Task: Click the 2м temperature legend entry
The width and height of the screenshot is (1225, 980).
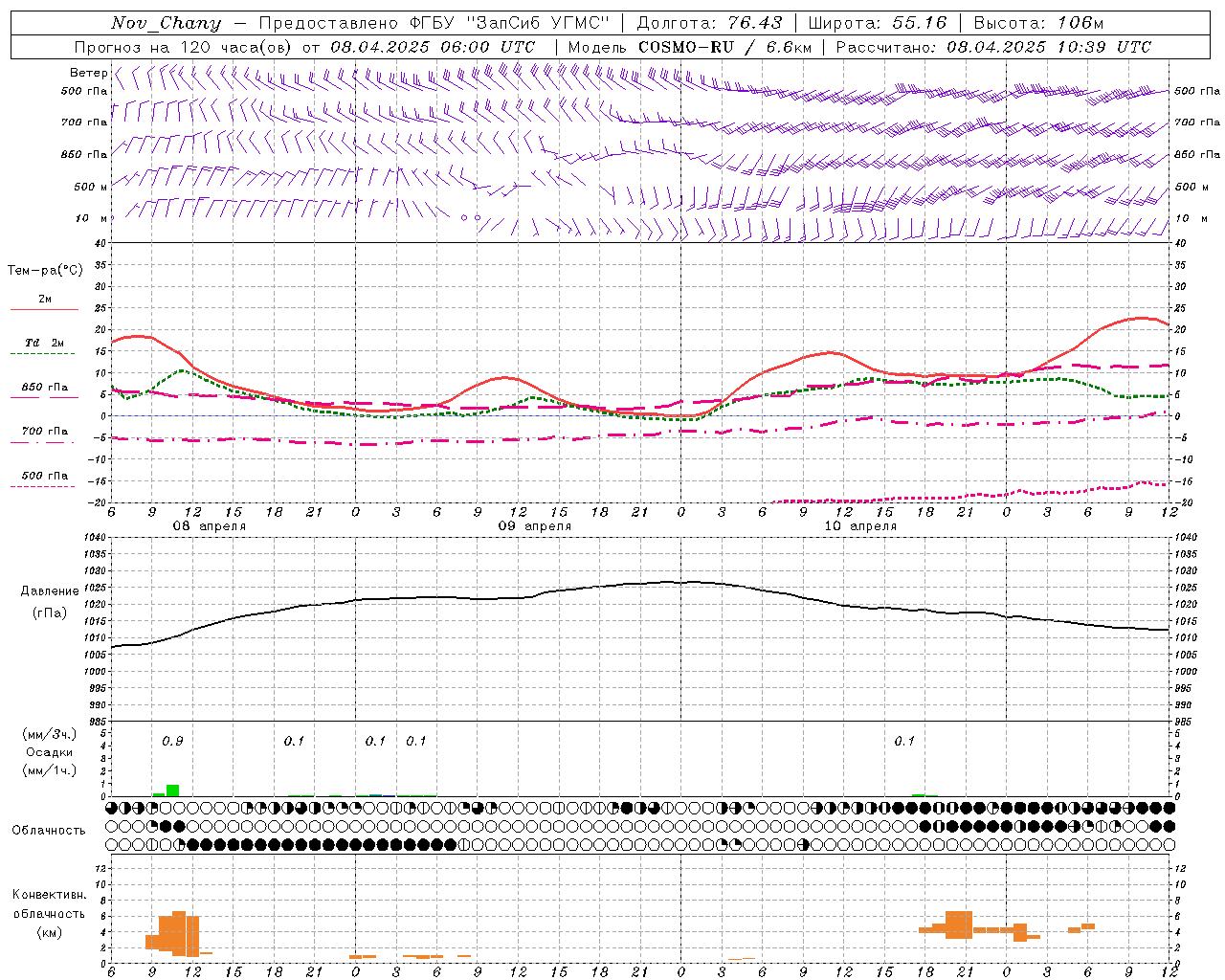Action: tap(45, 300)
